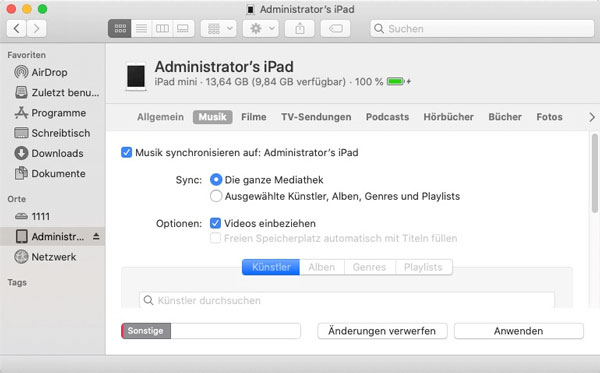Switch to list view
The image size is (600, 373).
(x=141, y=29)
